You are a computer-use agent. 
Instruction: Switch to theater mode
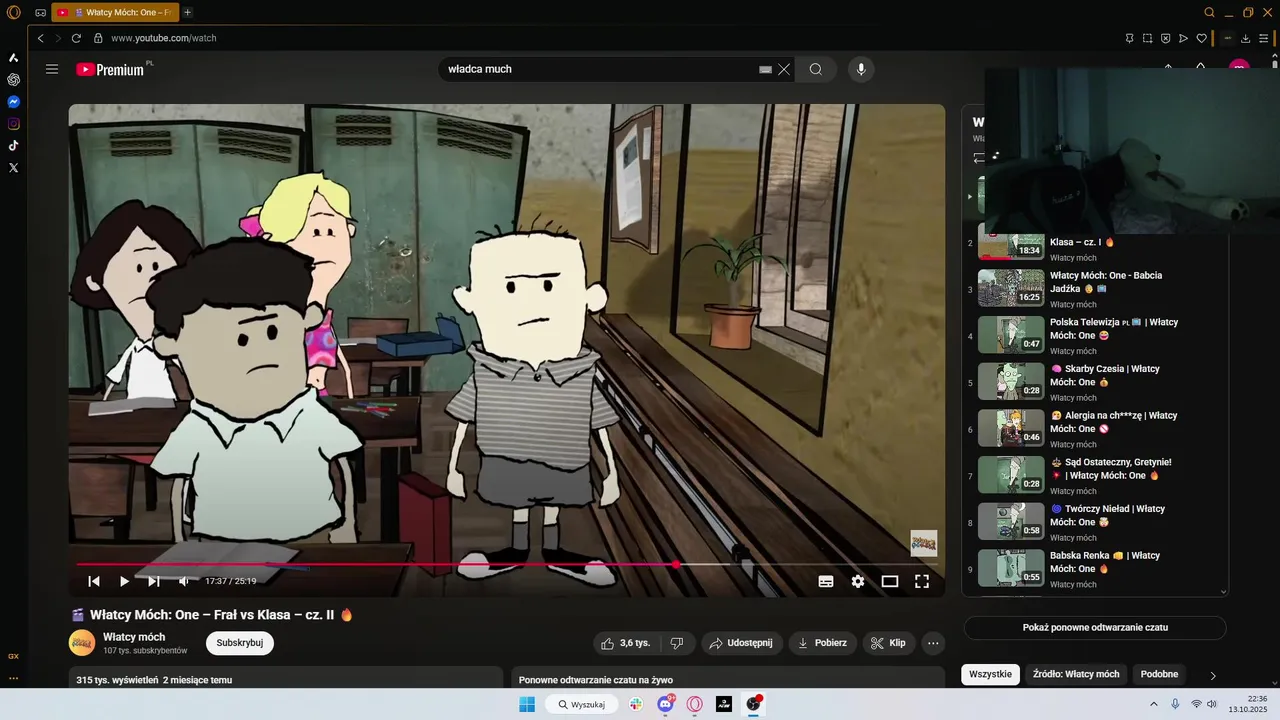pyautogui.click(x=890, y=581)
